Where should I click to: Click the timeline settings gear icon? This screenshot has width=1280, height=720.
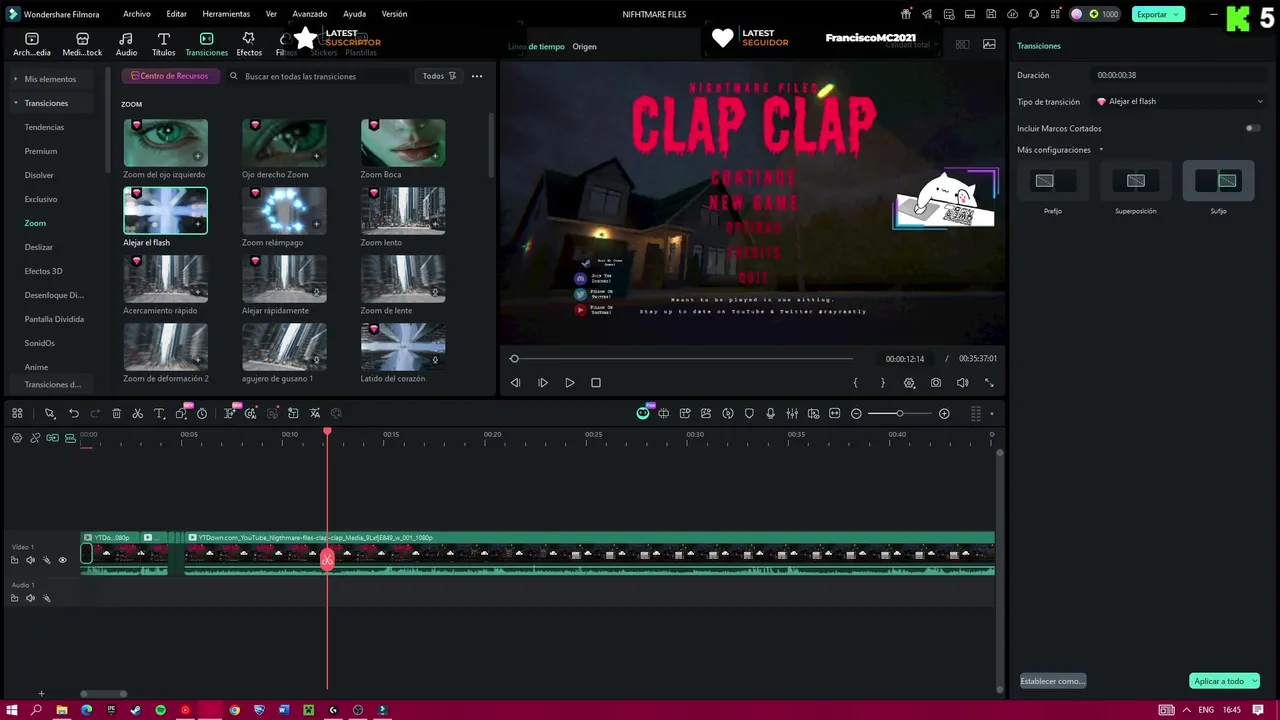coord(17,438)
